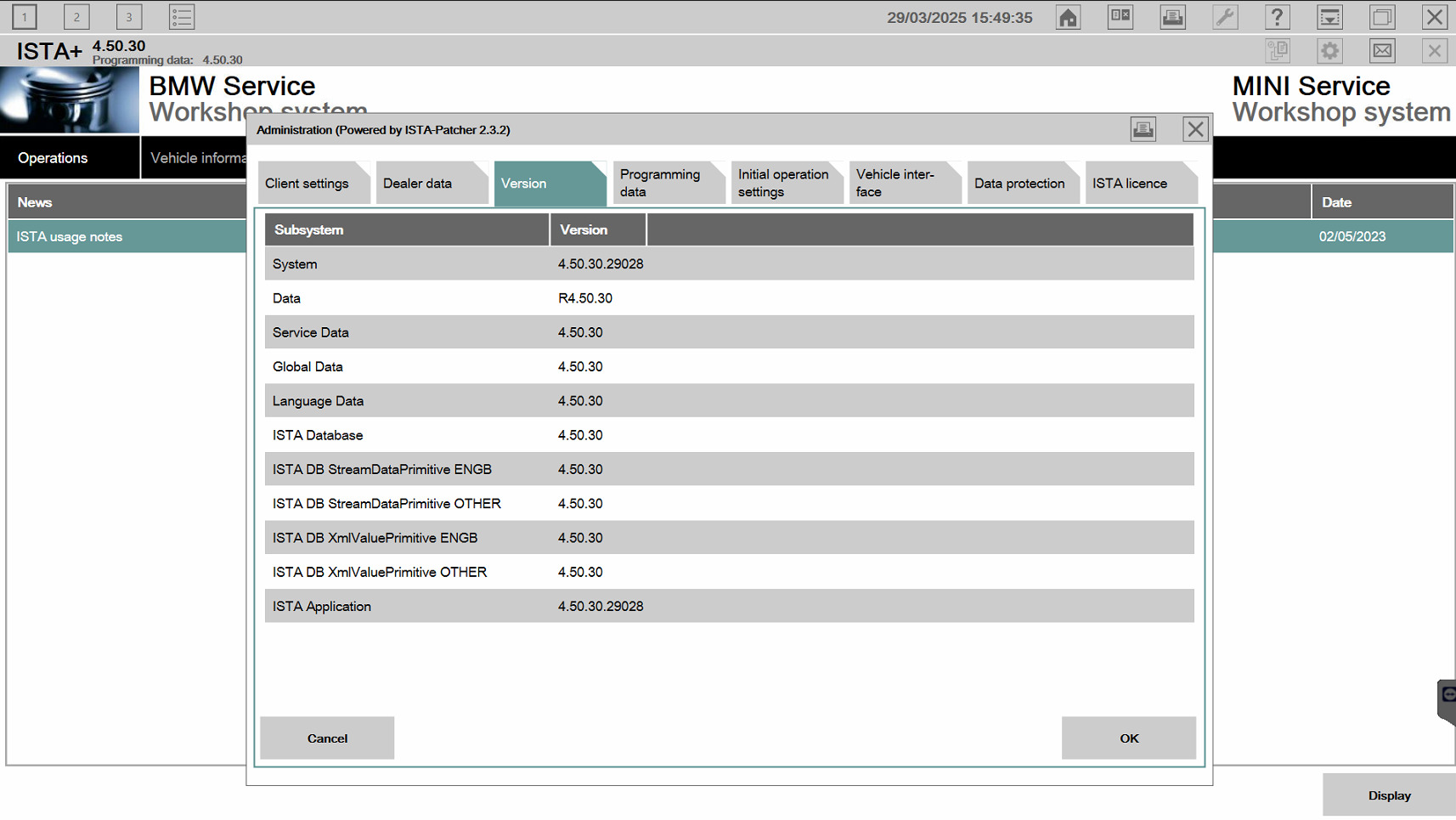1456x820 pixels.
Task: Click the envelope feedback icon
Action: coord(1382,51)
